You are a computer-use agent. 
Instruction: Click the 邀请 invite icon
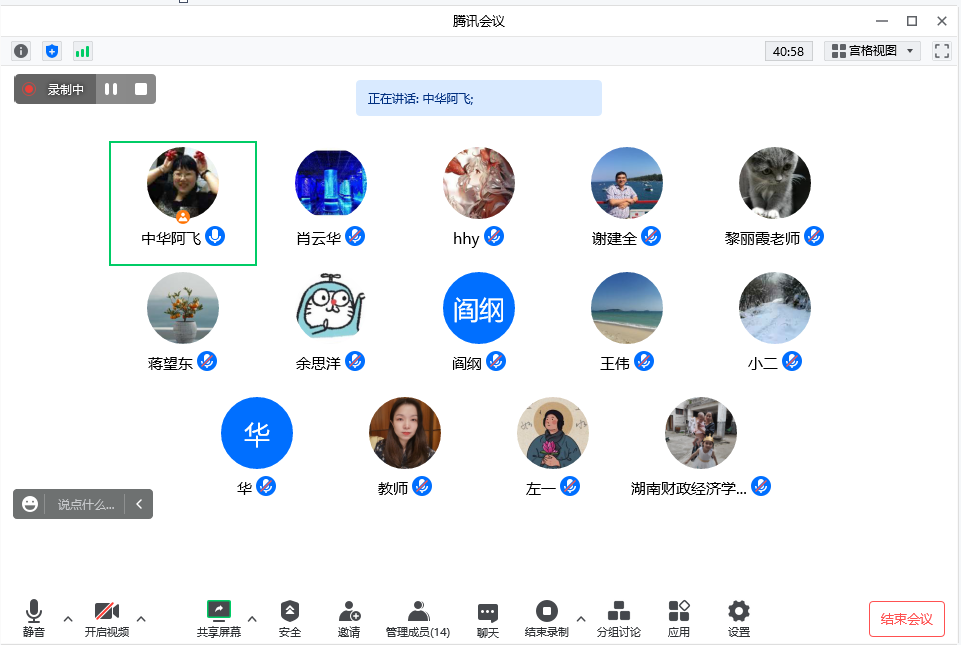coord(349,617)
